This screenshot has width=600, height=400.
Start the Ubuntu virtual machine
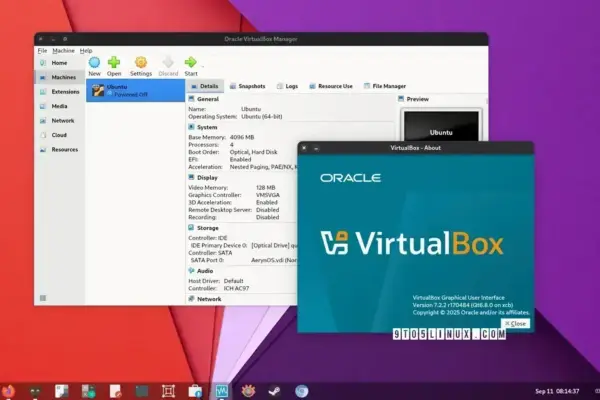191,66
